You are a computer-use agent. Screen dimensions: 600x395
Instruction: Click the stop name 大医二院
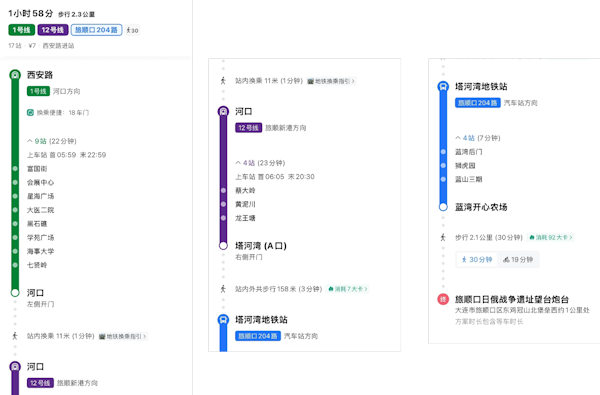pos(40,210)
